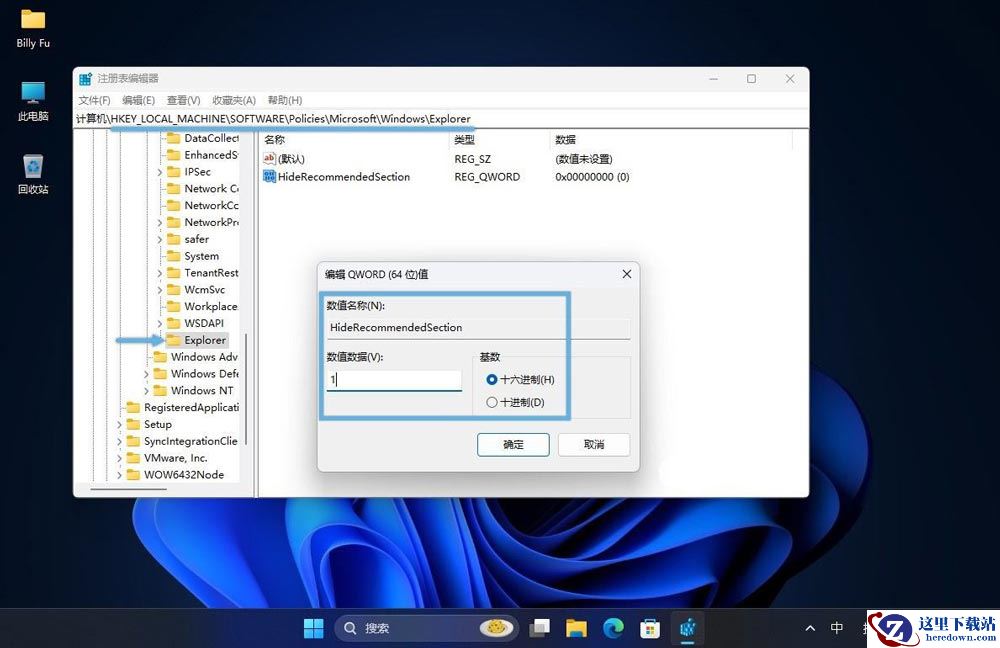Select the HideRecommendedSection QWORD value icon
This screenshot has width=1000, height=648.
tap(269, 177)
